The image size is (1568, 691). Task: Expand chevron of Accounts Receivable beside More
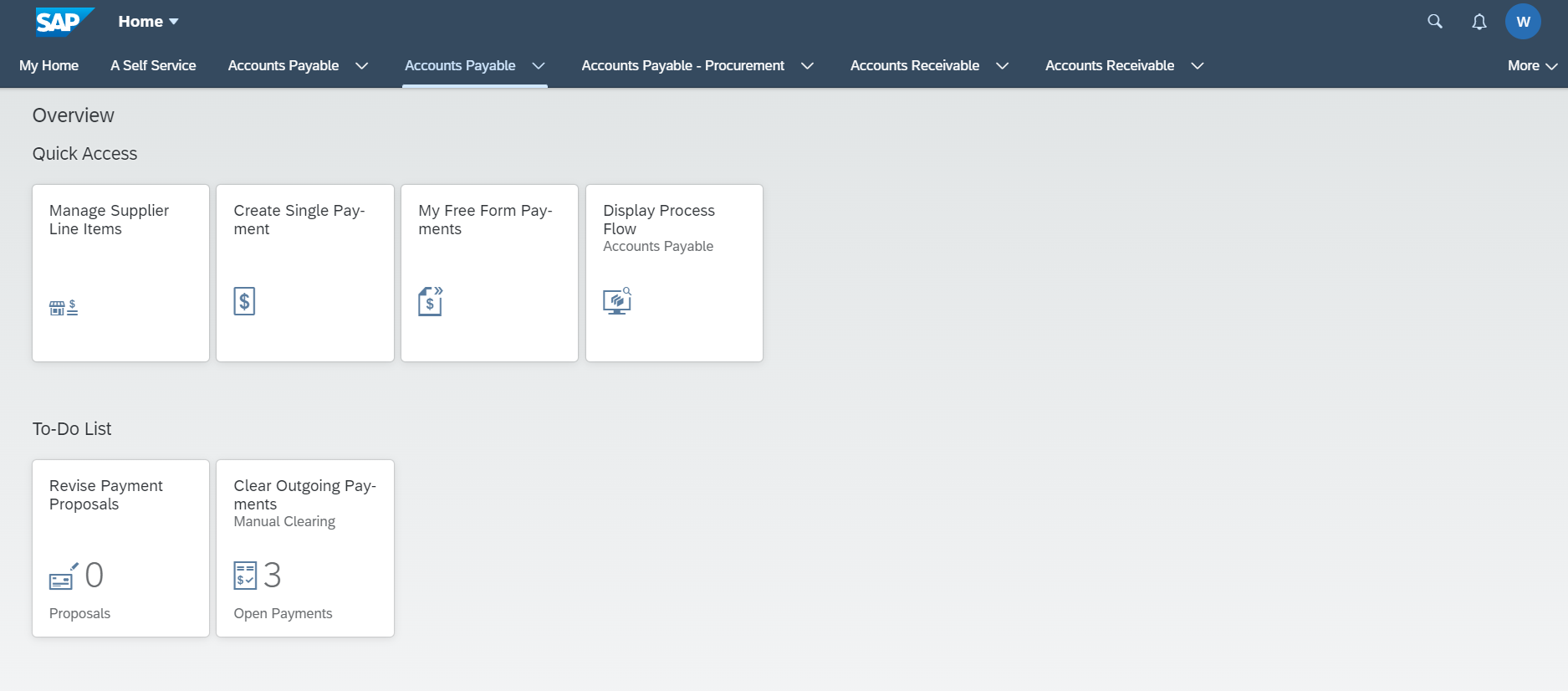point(1198,66)
